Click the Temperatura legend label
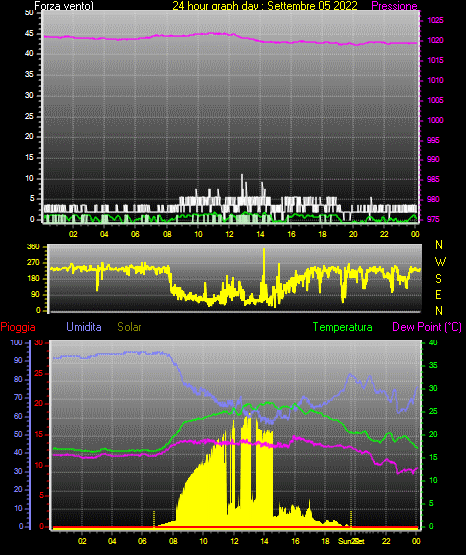 coord(343,327)
